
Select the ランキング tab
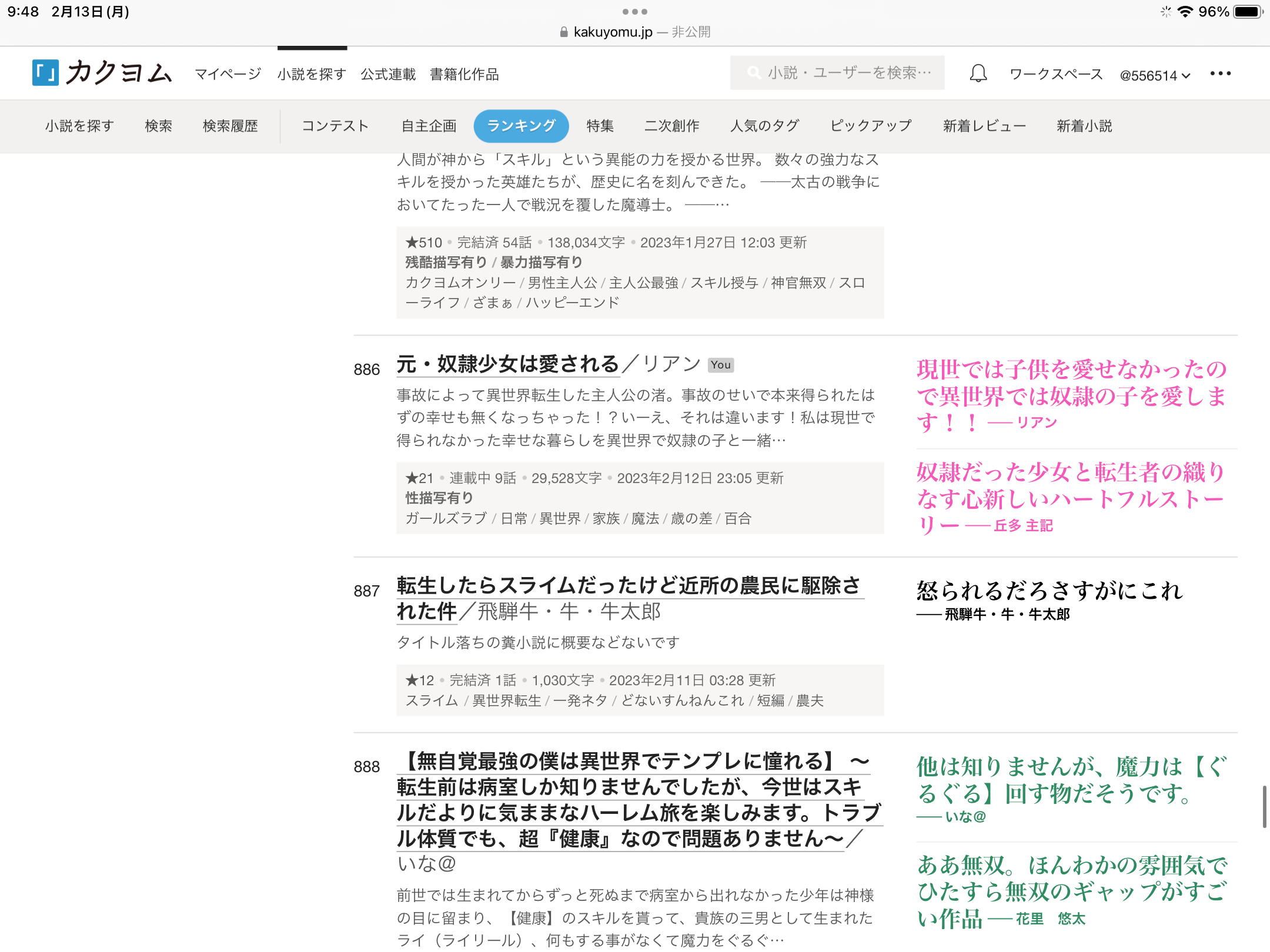pyautogui.click(x=521, y=126)
